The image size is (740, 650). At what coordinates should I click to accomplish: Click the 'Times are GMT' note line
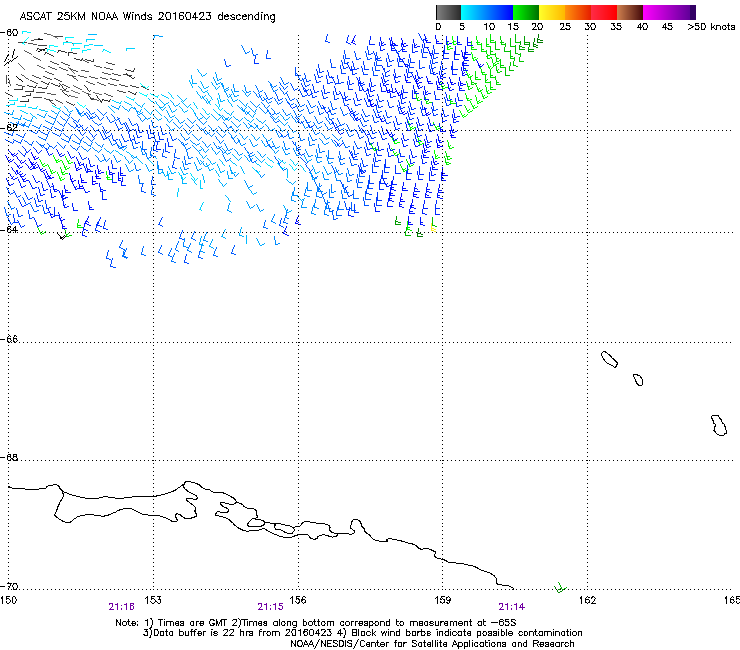pyautogui.click(x=316, y=623)
